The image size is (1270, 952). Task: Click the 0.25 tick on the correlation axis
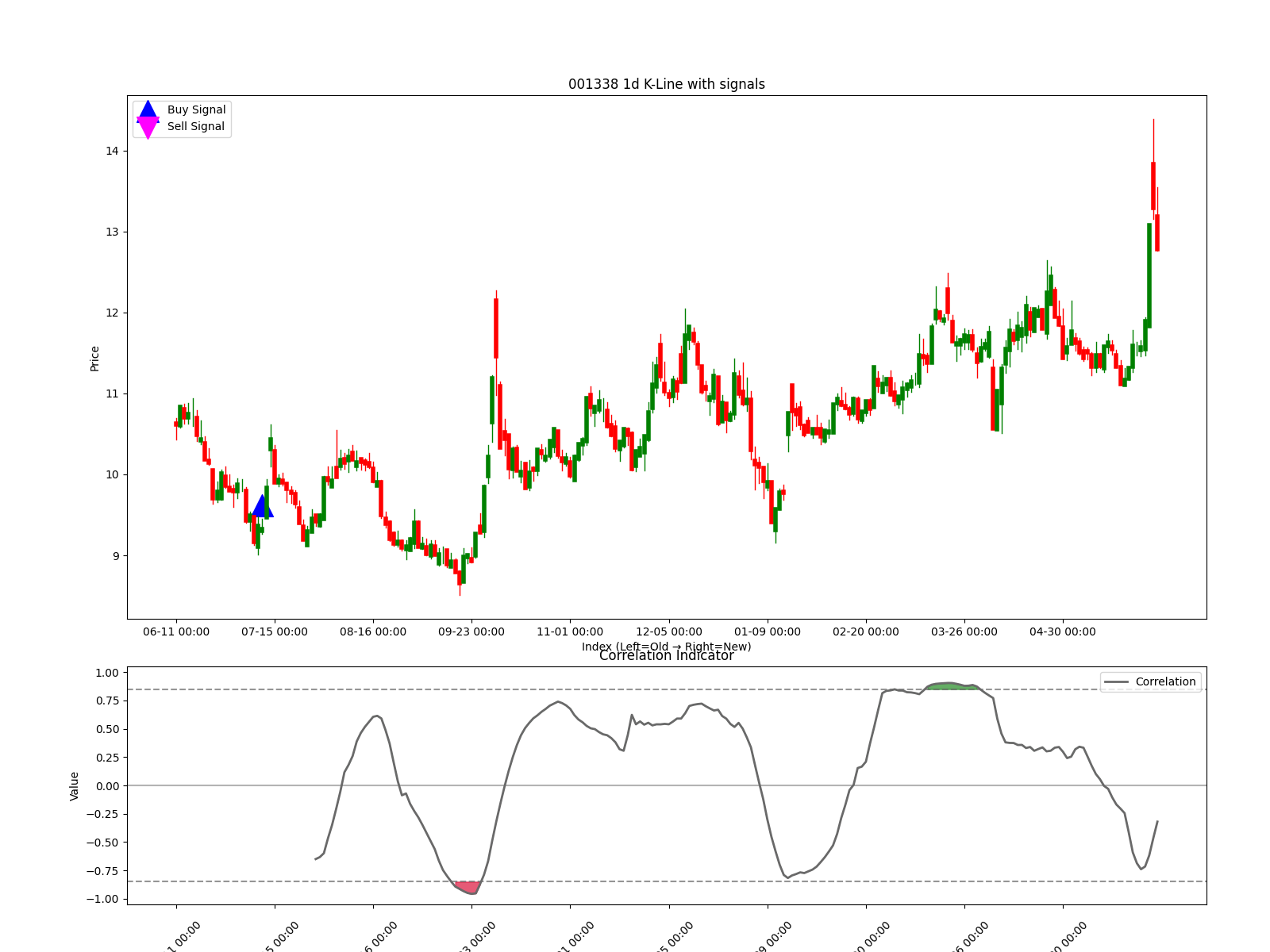click(x=107, y=758)
